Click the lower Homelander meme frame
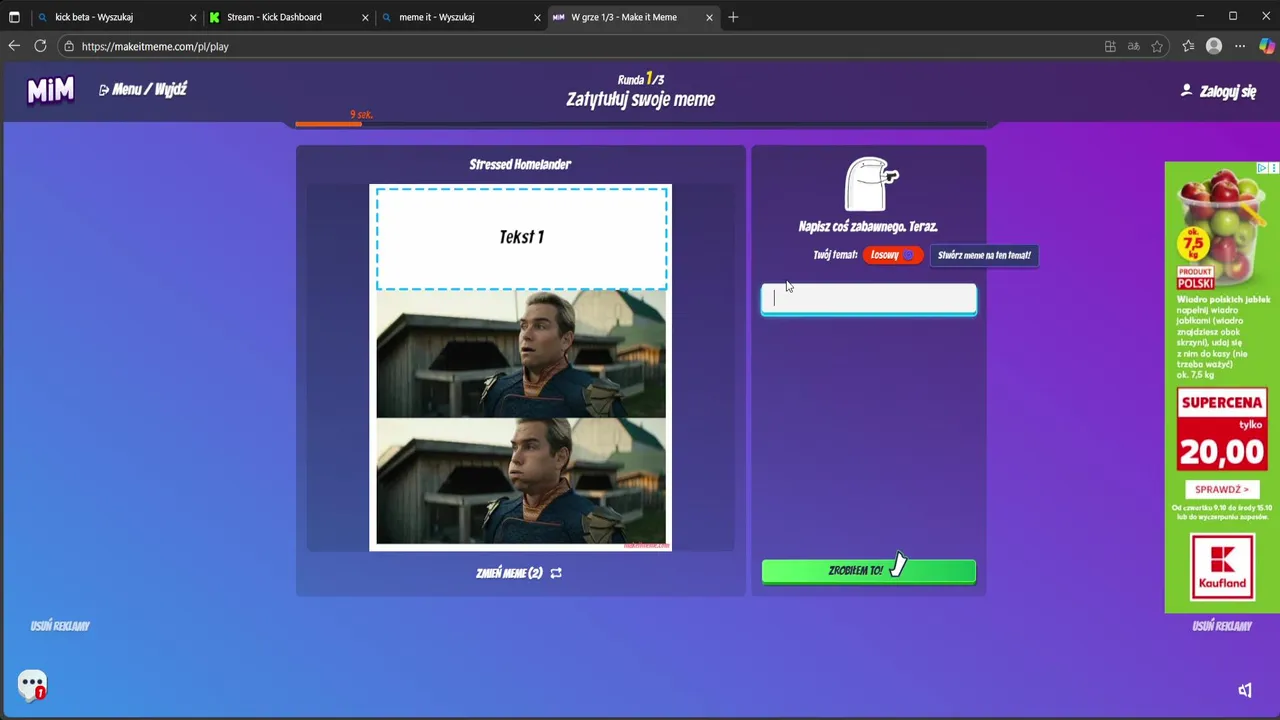Viewport: 1280px width, 720px height. 521,481
